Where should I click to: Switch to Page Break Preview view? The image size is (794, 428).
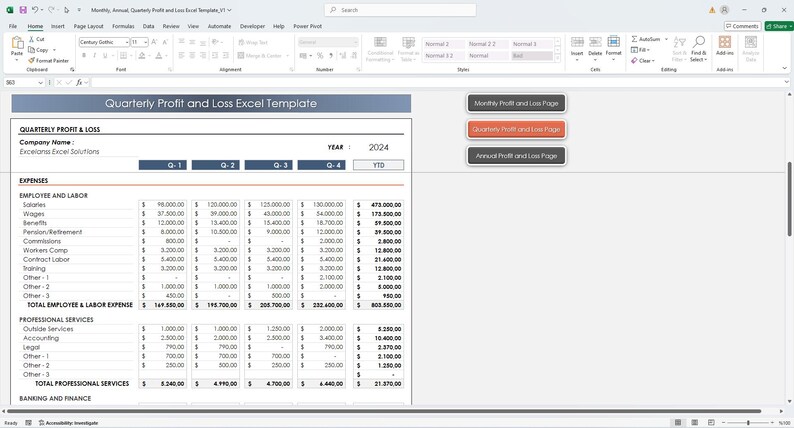click(711, 422)
